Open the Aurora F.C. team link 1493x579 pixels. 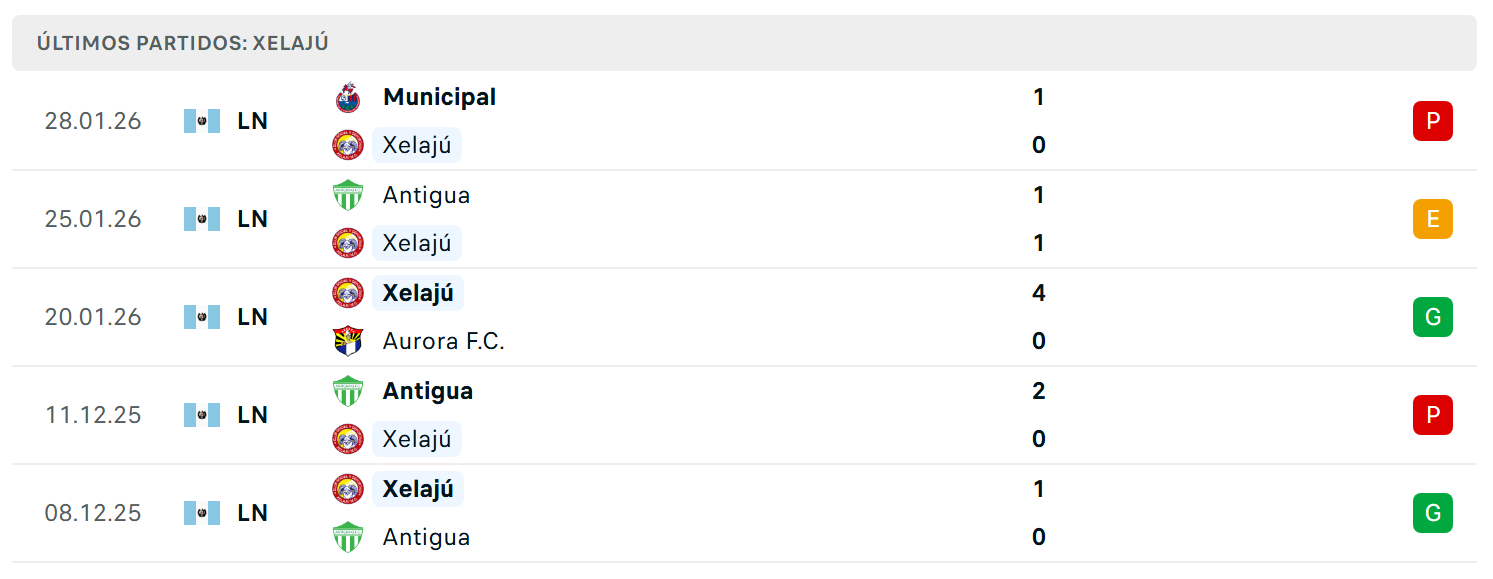pos(444,341)
